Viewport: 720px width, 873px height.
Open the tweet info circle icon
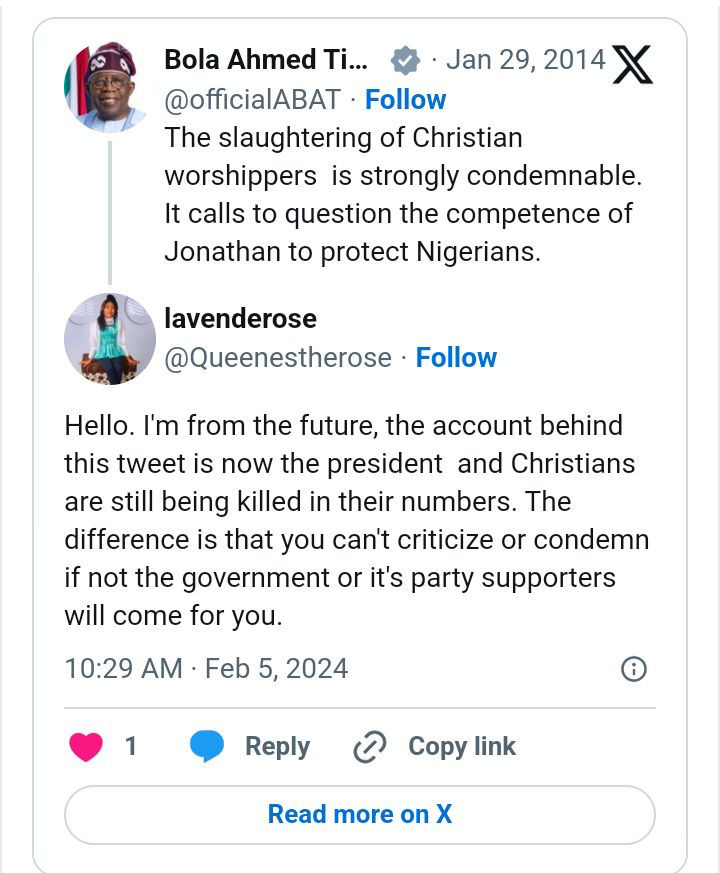pyautogui.click(x=634, y=669)
